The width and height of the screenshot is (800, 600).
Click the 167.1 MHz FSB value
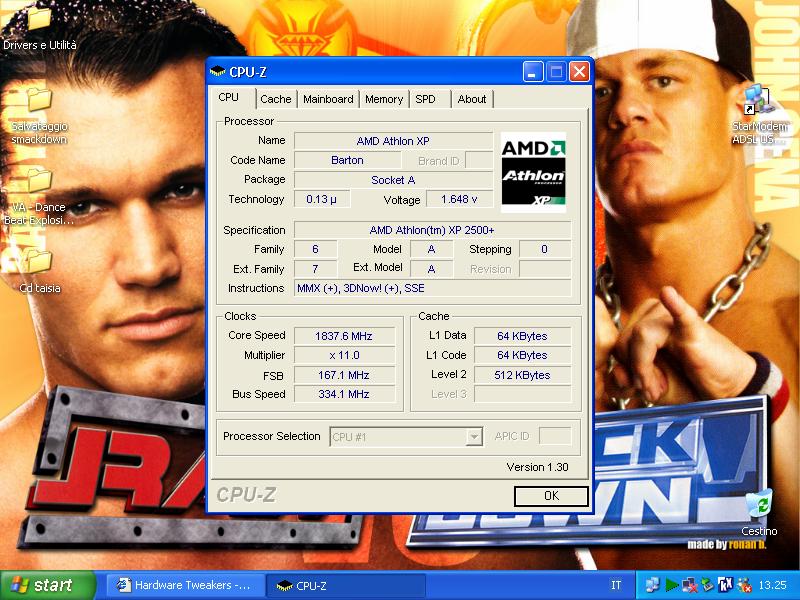[344, 375]
